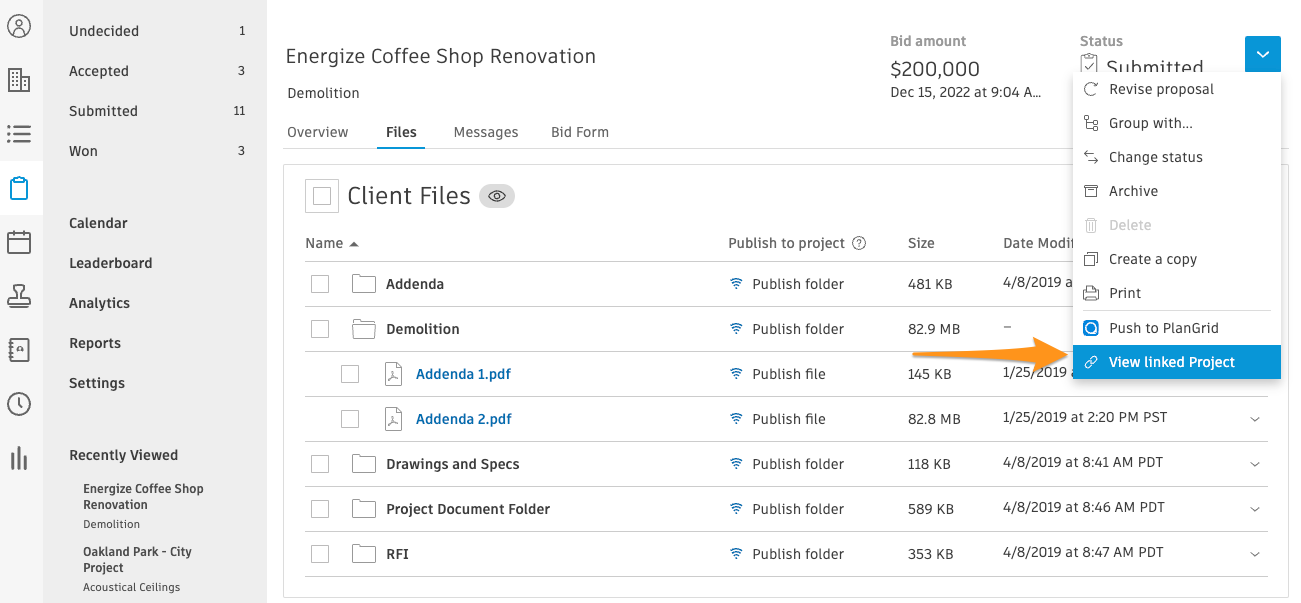Sort files by Name column

331,243
